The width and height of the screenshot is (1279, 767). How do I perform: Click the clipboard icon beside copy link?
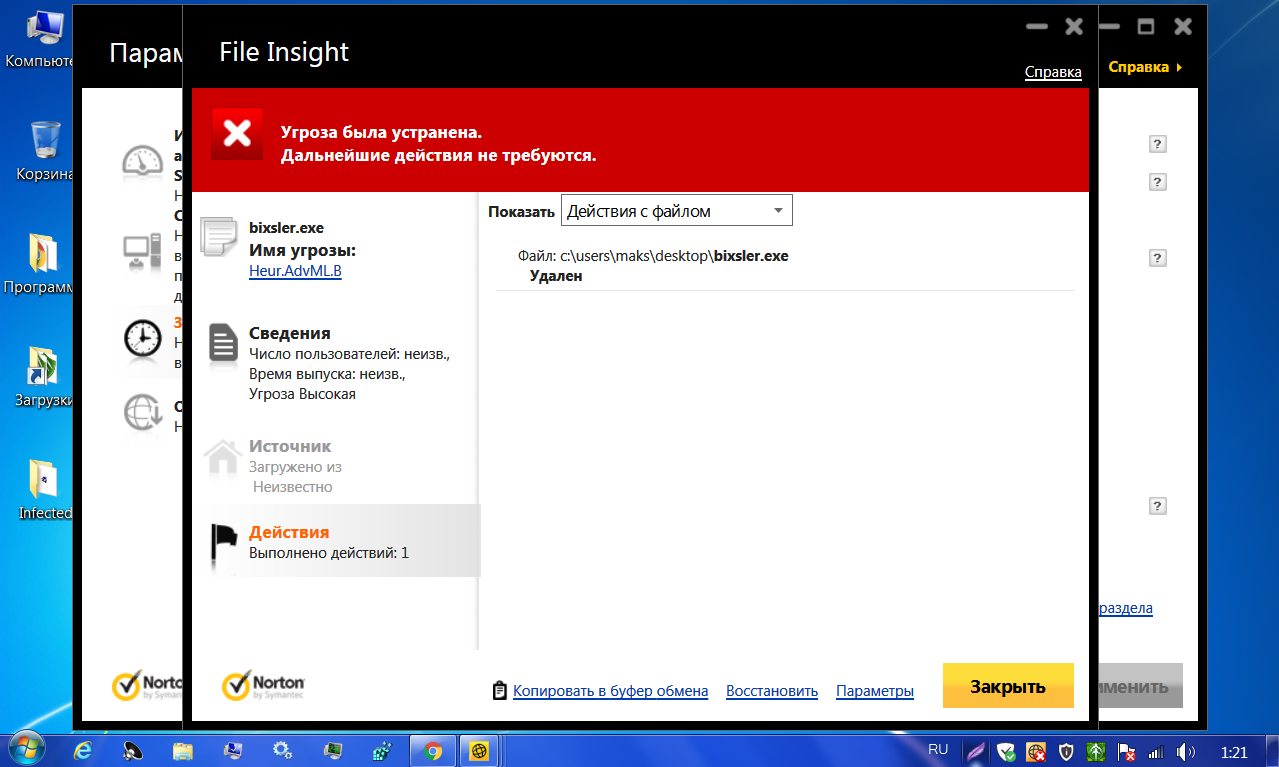(500, 691)
